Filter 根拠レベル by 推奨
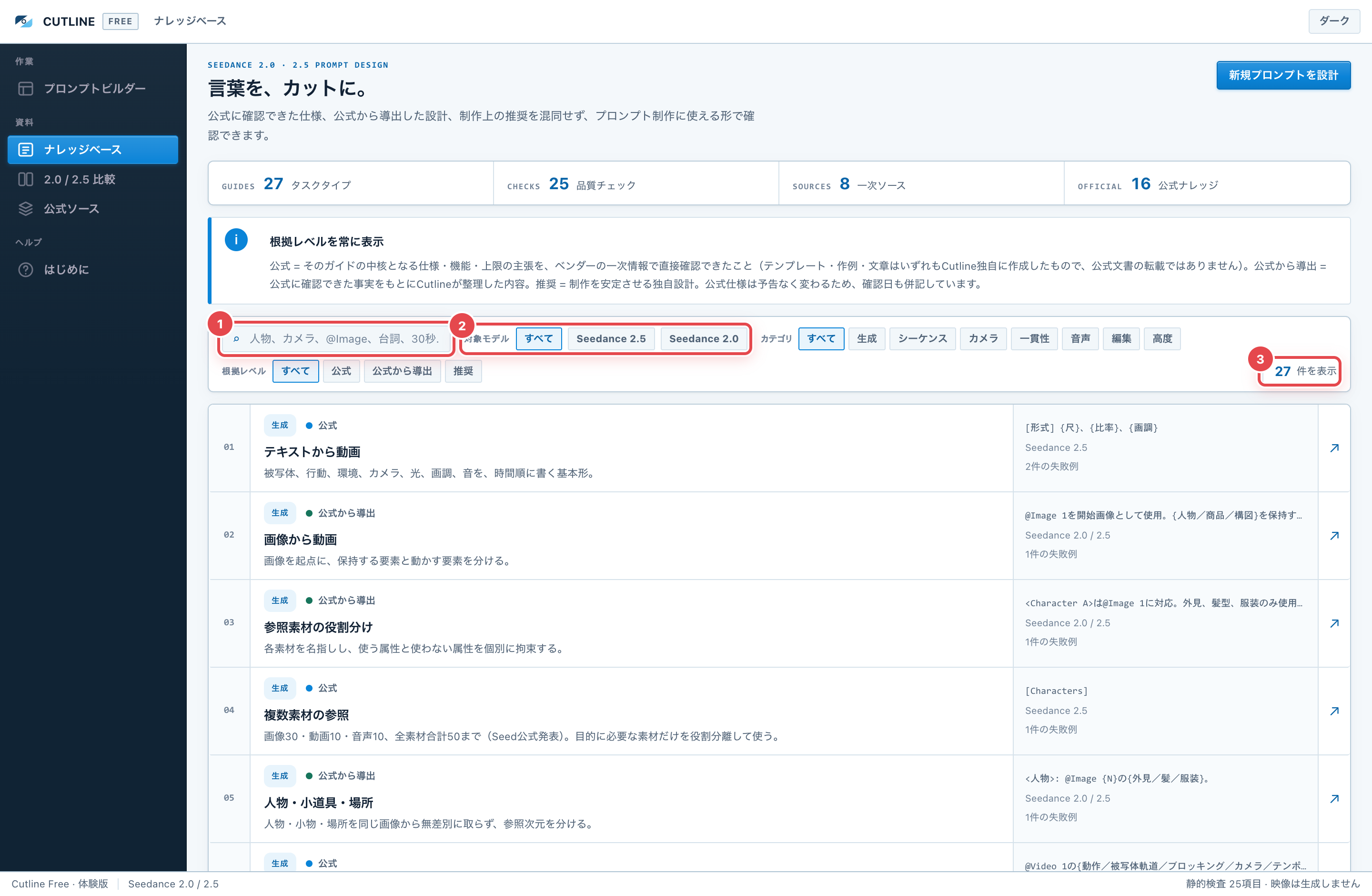Screen dimensions: 1372x896 coord(463,371)
